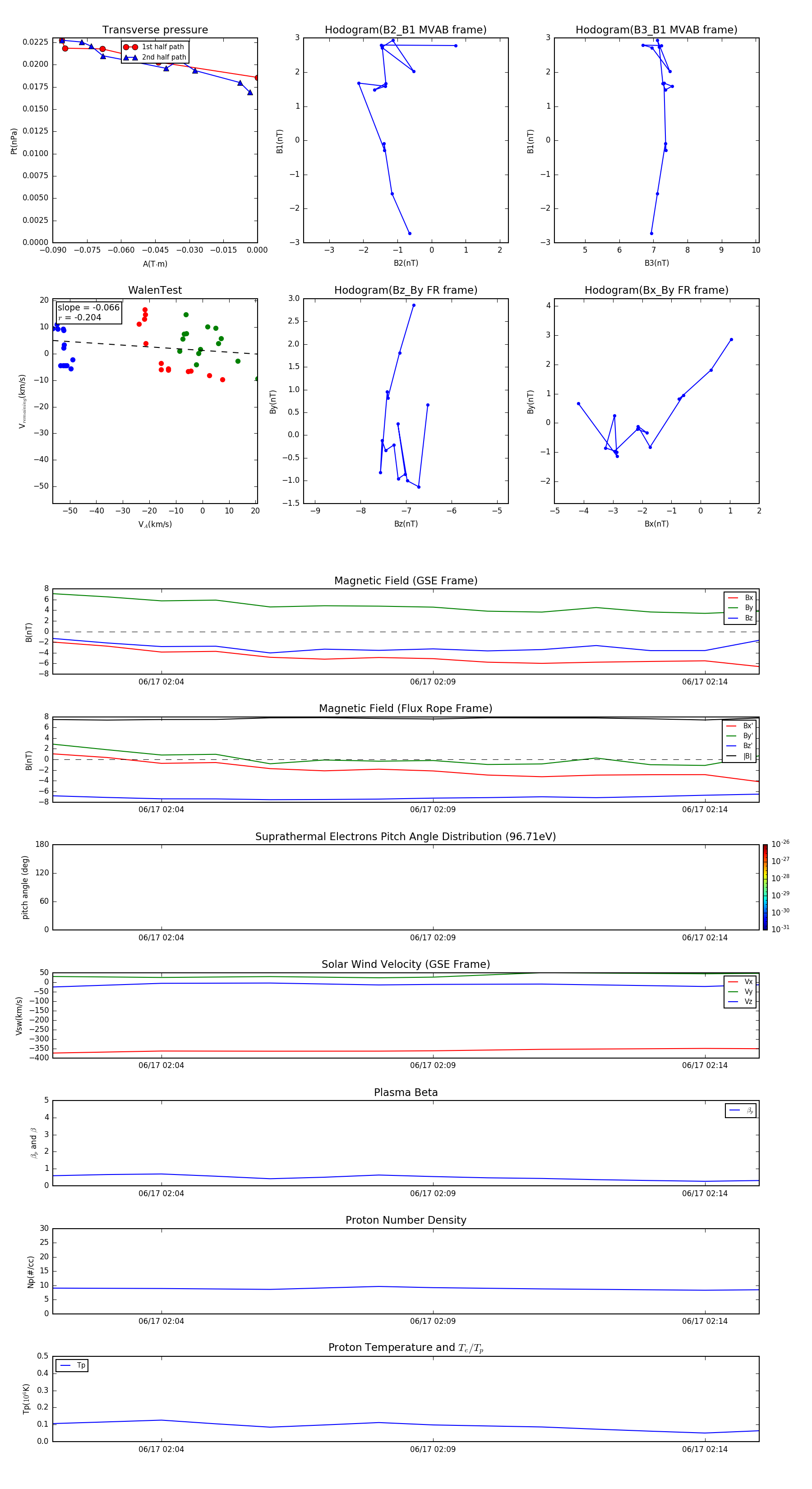Click the "Transverse pressure" plot title
812x1489 pixels.
pyautogui.click(x=155, y=30)
